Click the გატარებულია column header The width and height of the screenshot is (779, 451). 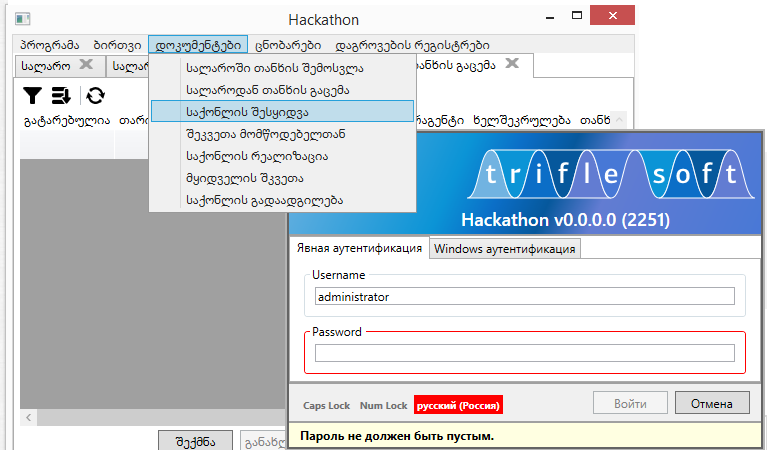coord(67,120)
